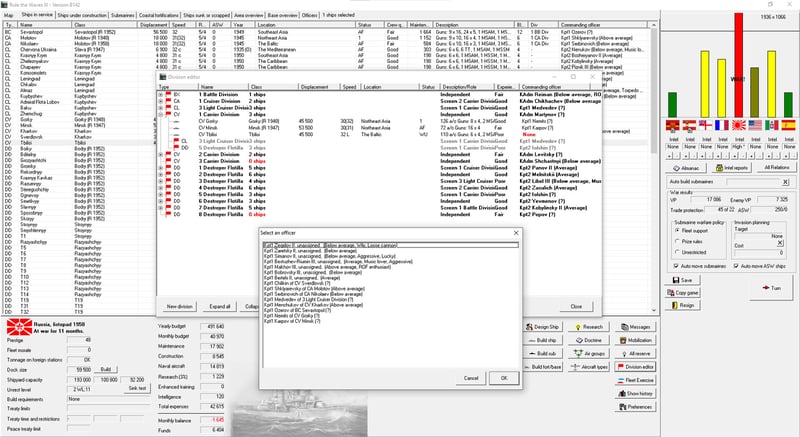Click Expand all in Division editor
Viewport: 800px width, 437px height.
pos(220,306)
